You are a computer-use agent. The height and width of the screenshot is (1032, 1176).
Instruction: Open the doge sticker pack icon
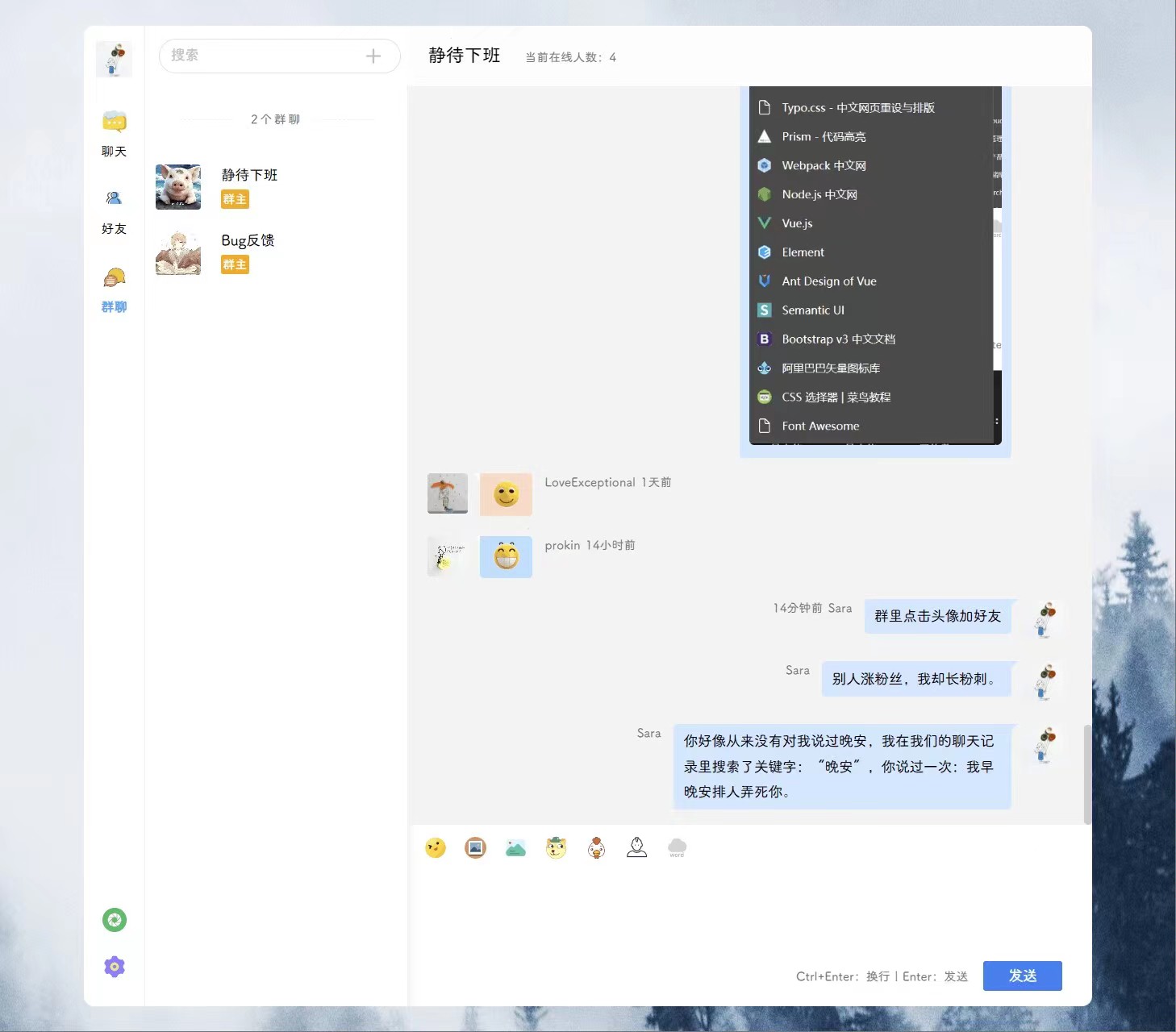tap(556, 847)
